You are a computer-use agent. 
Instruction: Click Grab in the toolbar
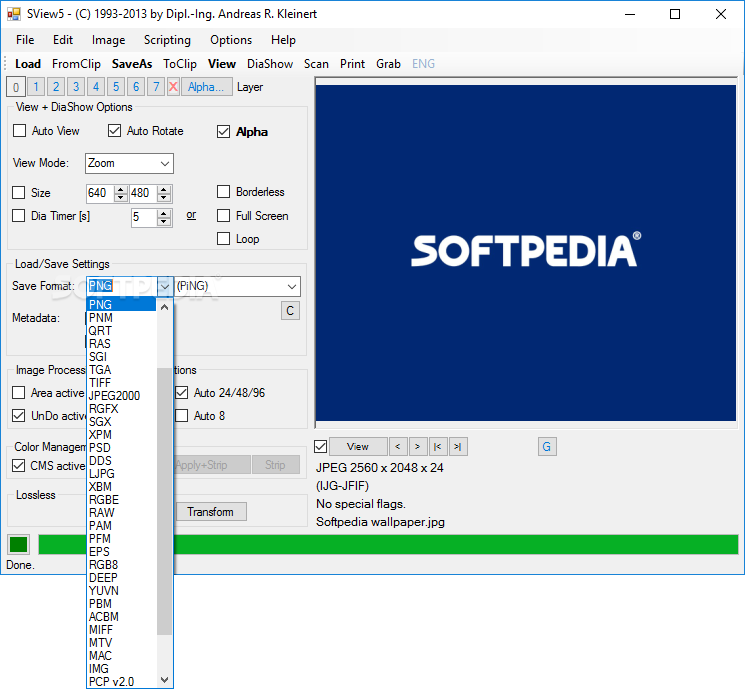pyautogui.click(x=388, y=64)
